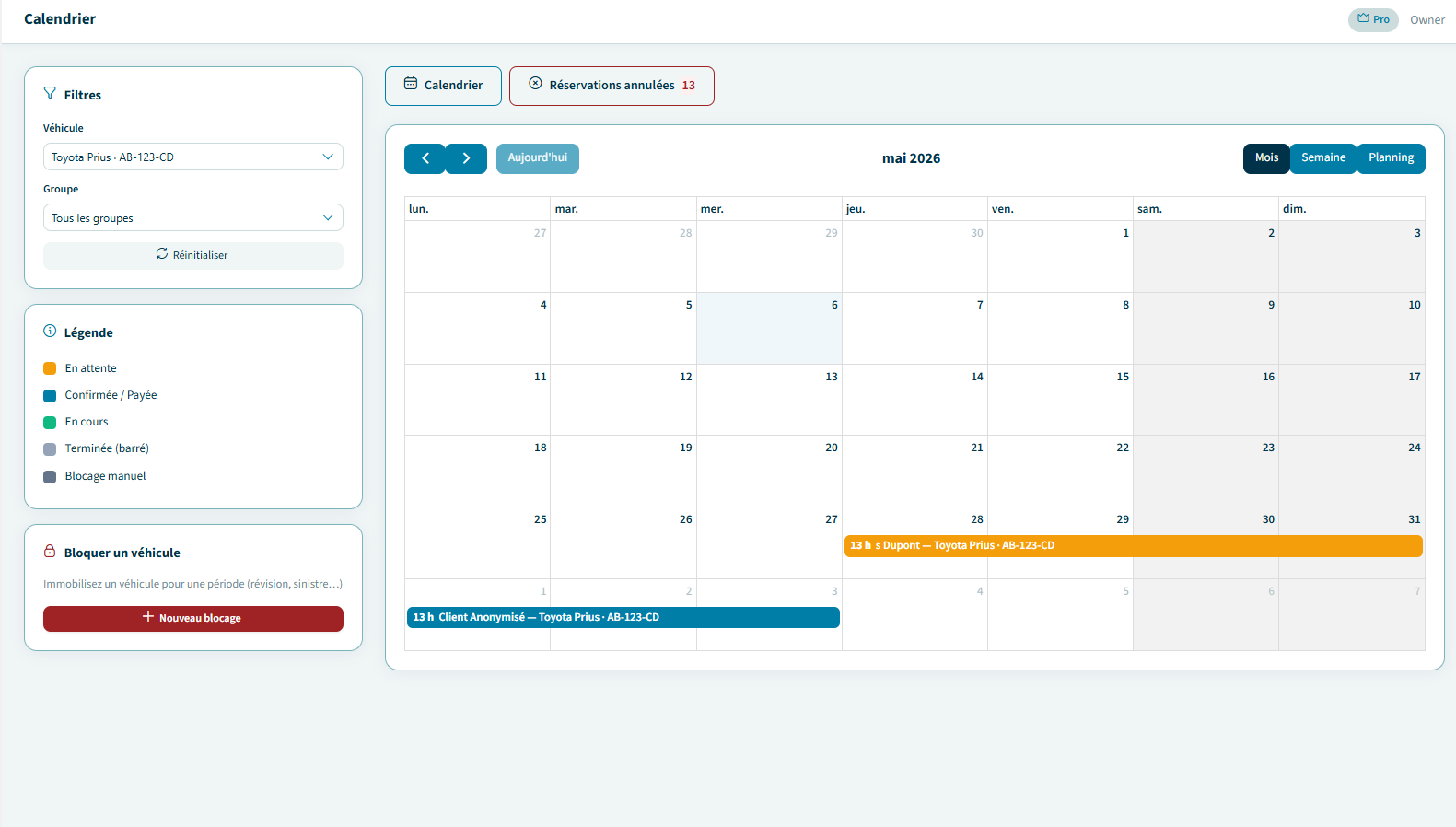Screen dimensions: 1456x827
Task: Click the Nouveau blocage button
Action: click(193, 619)
